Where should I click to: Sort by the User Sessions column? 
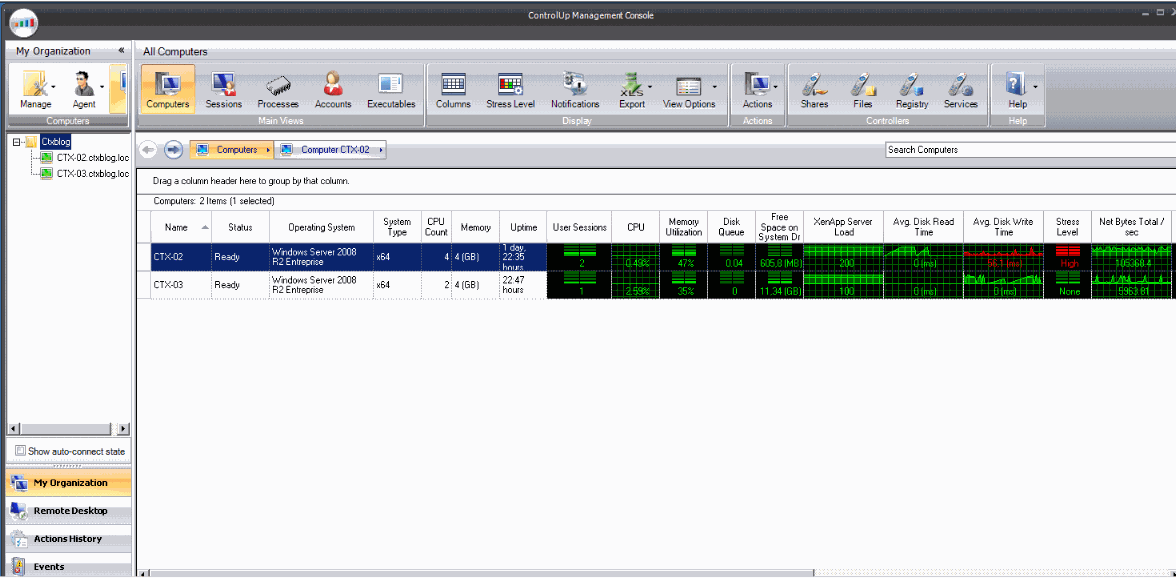pos(579,227)
